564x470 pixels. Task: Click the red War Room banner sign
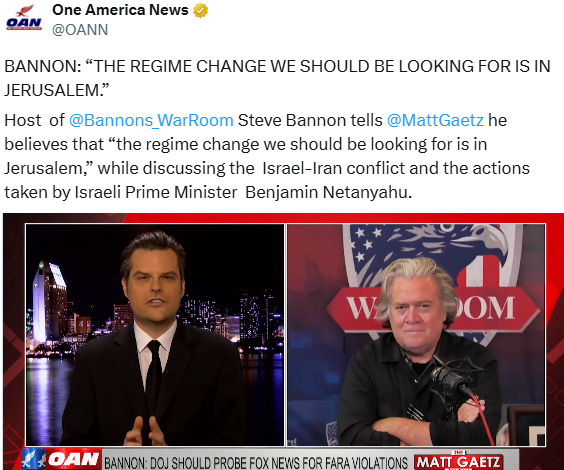(433, 309)
